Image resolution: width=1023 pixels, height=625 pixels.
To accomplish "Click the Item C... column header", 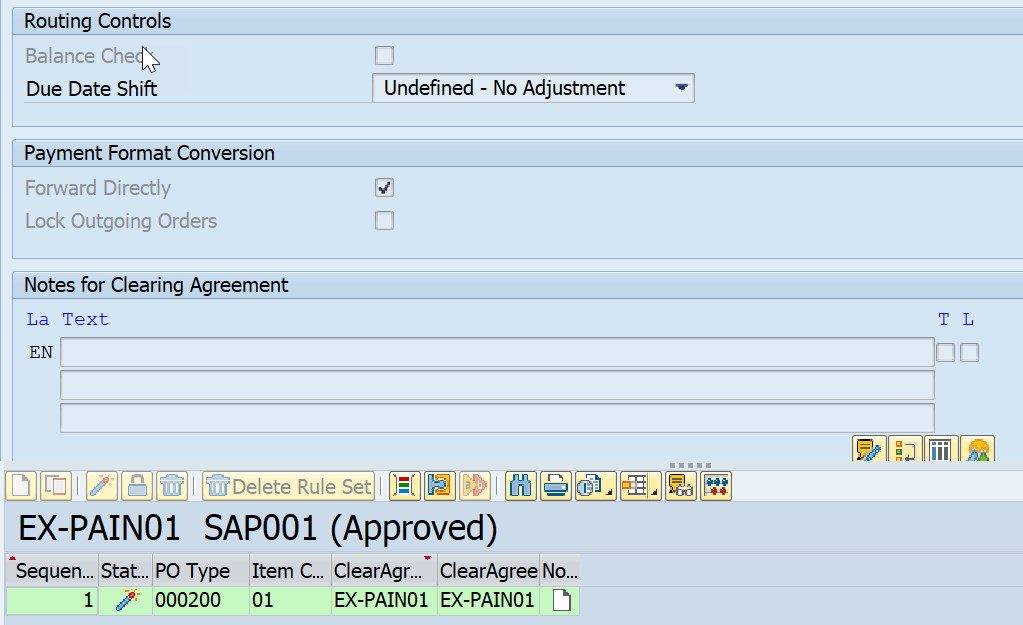I will point(290,571).
